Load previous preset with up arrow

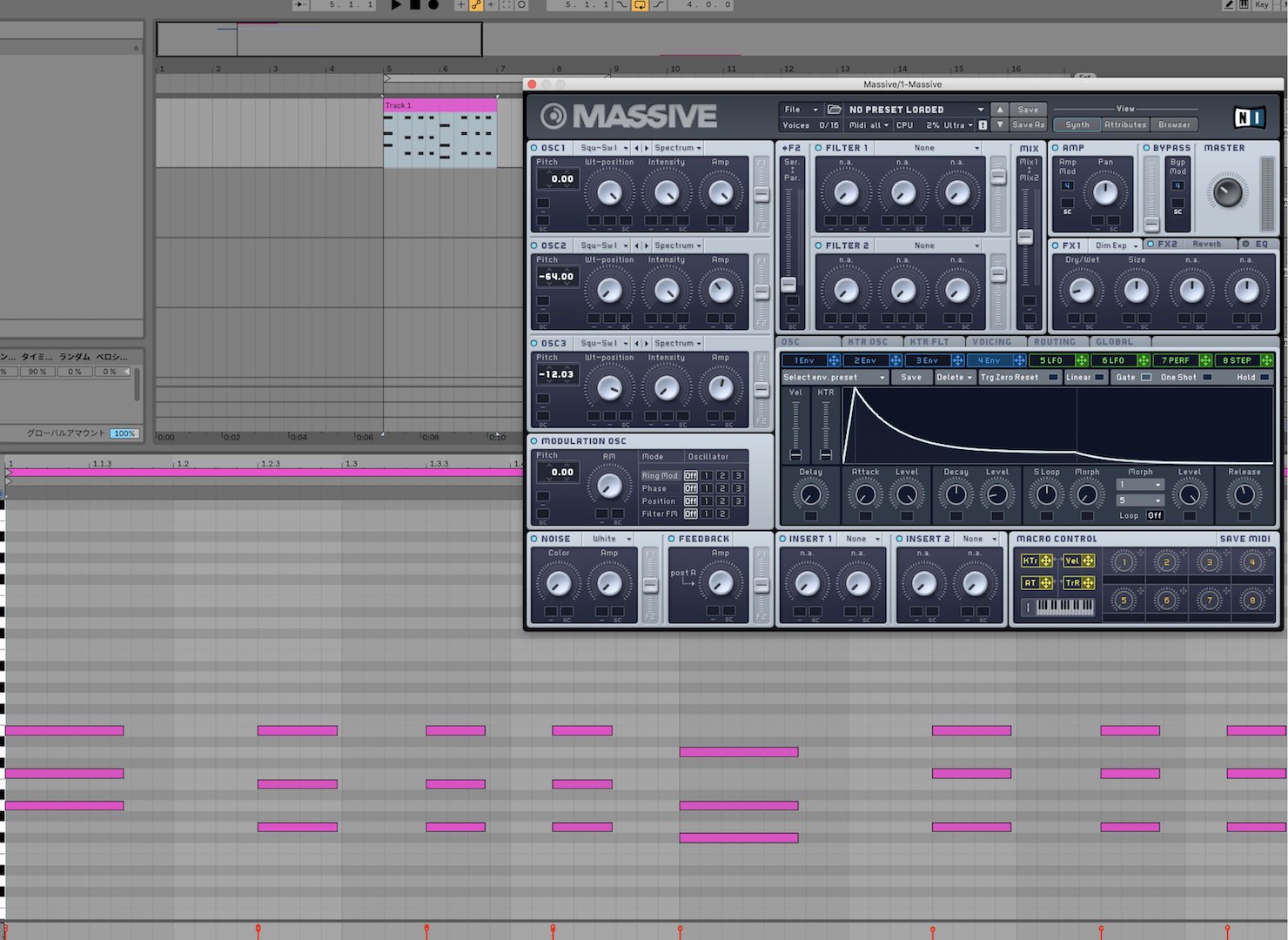coord(1000,110)
